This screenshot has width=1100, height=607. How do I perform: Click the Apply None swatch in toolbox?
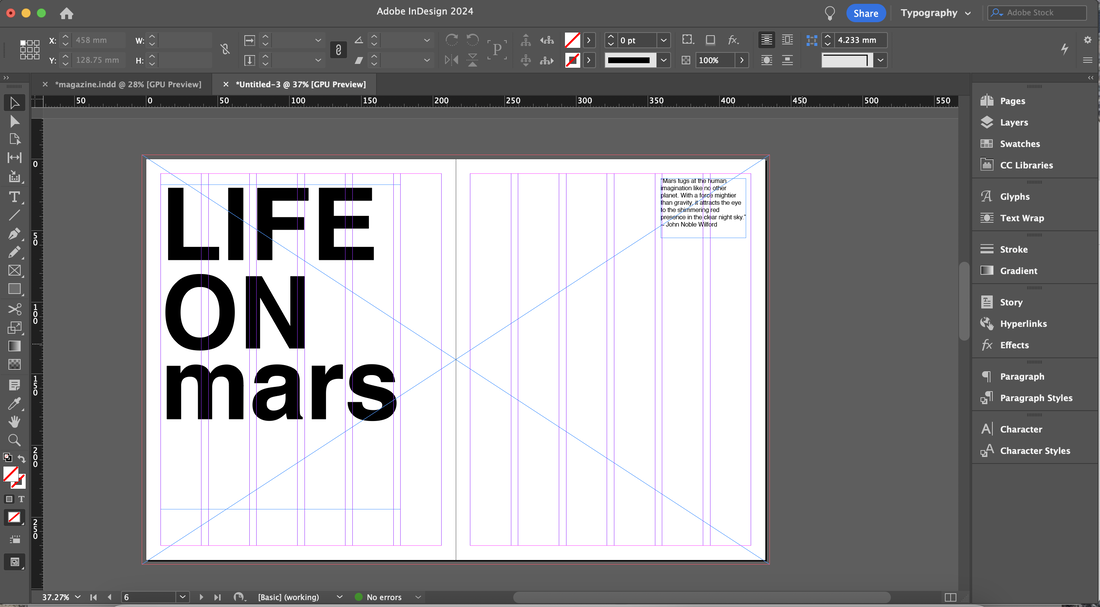tap(14, 518)
